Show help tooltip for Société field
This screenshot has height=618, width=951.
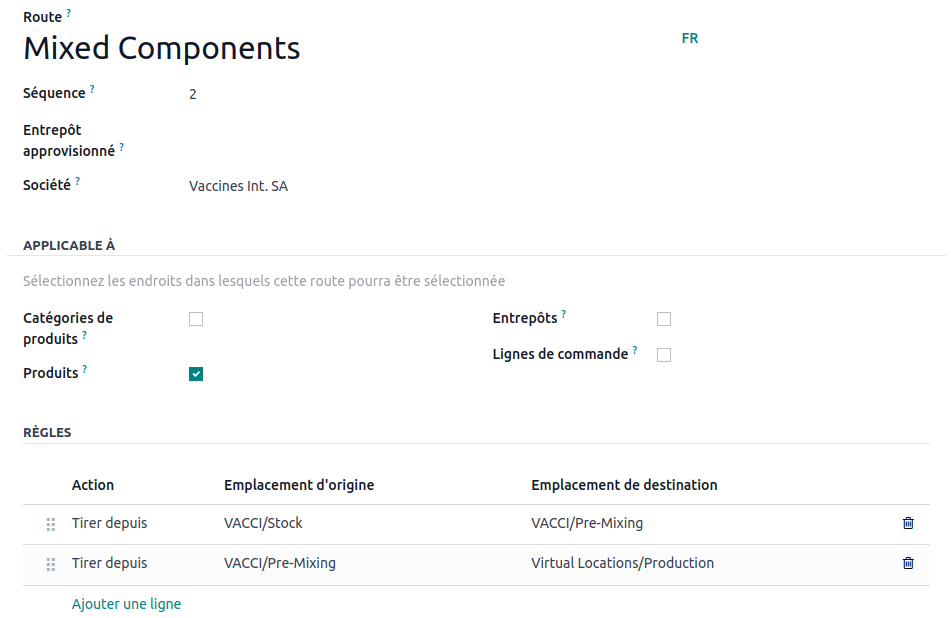(78, 181)
